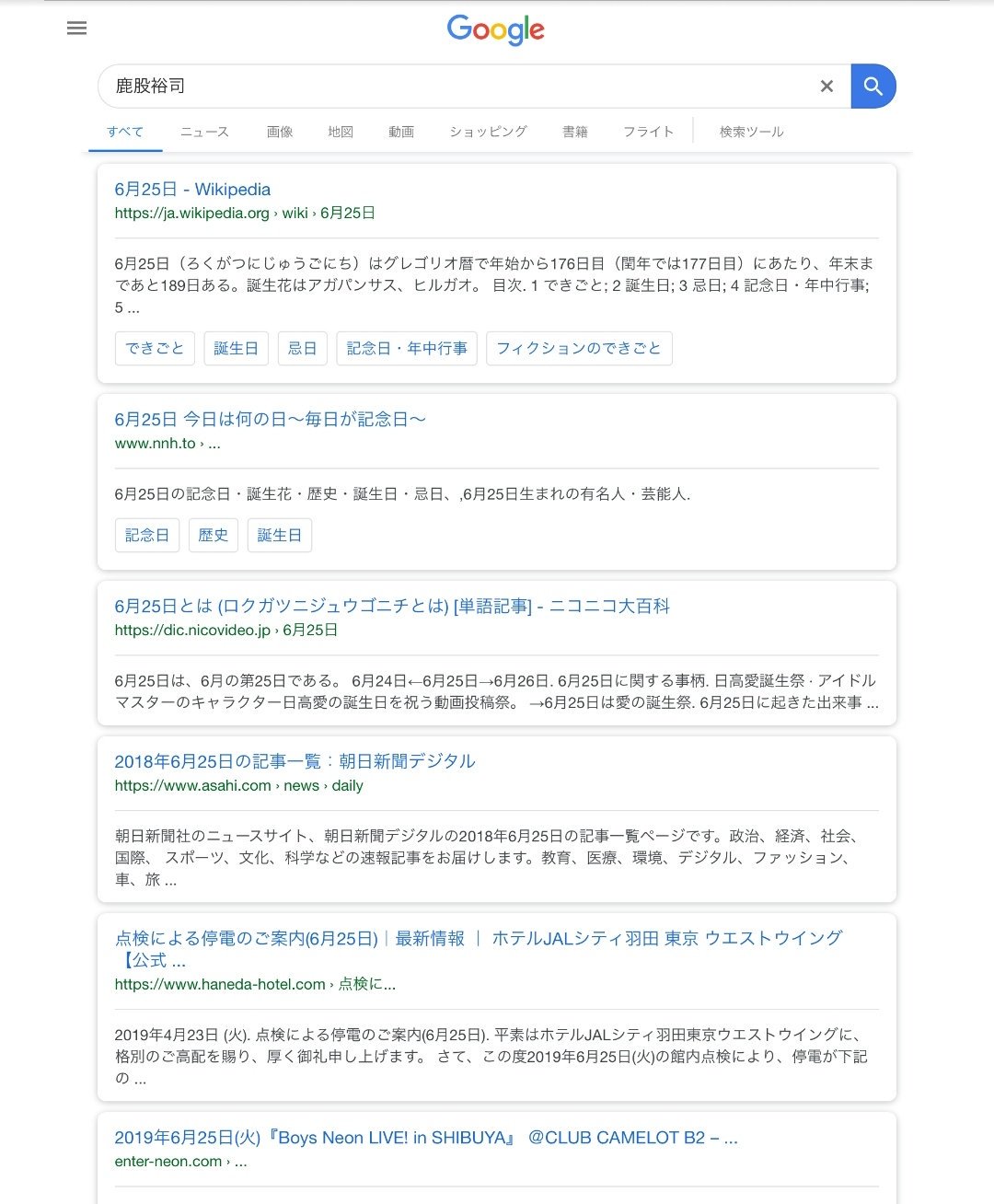The height and width of the screenshot is (1204, 994).
Task: Click the hotel snippet dated 2019年4月23日
Action: [x=491, y=1057]
